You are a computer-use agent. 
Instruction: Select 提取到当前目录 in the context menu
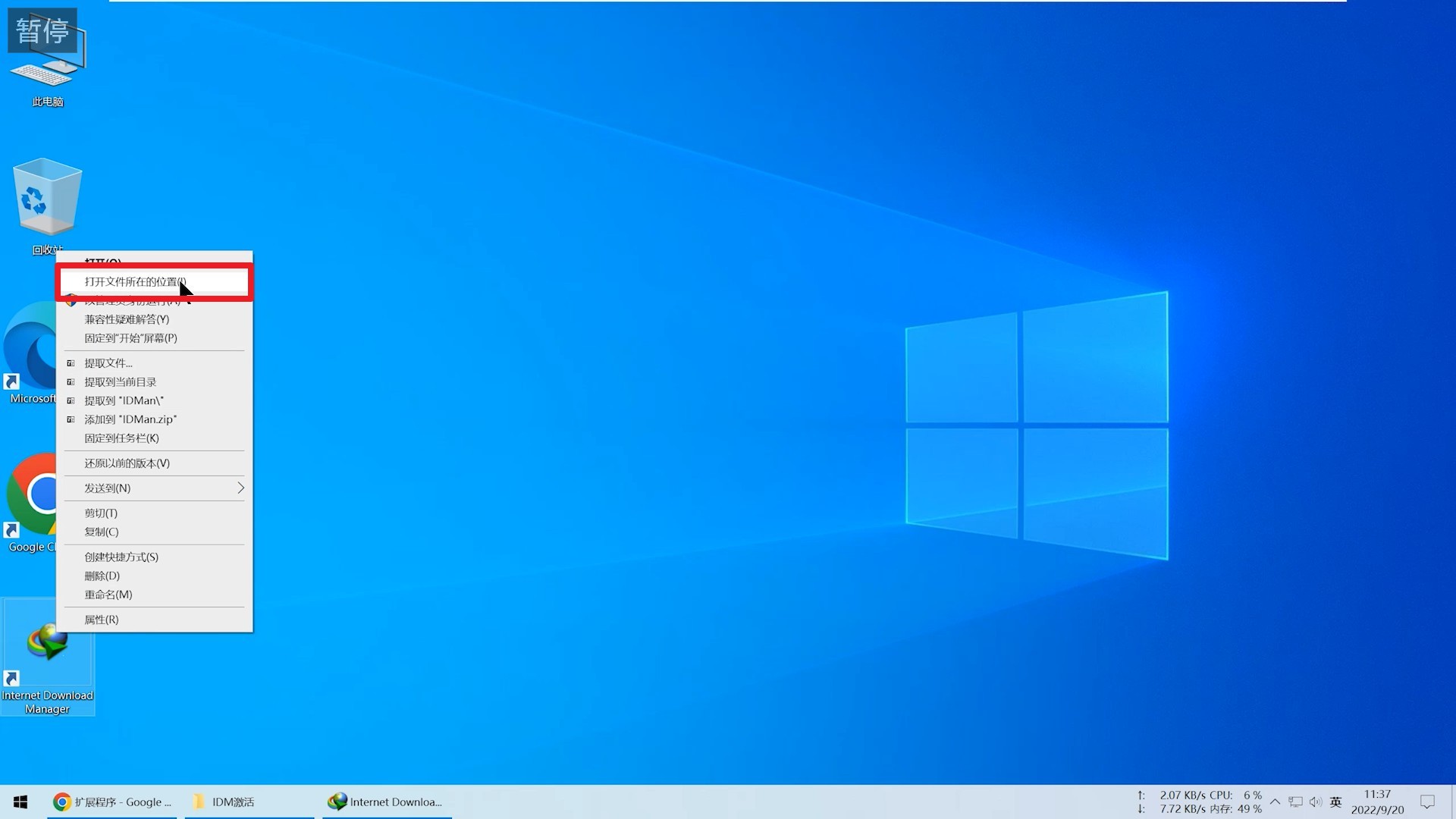coord(120,382)
